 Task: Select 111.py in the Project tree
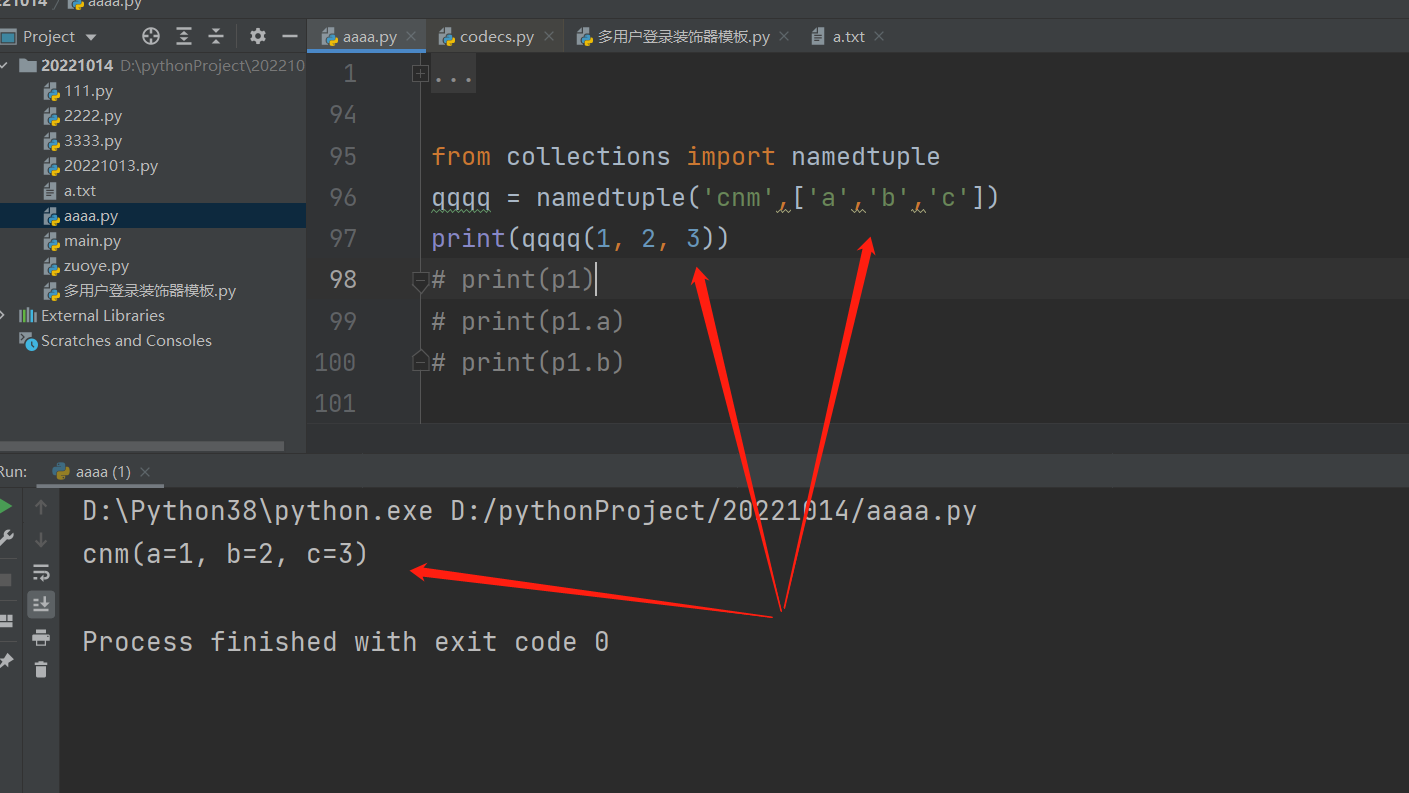[x=153, y=91]
